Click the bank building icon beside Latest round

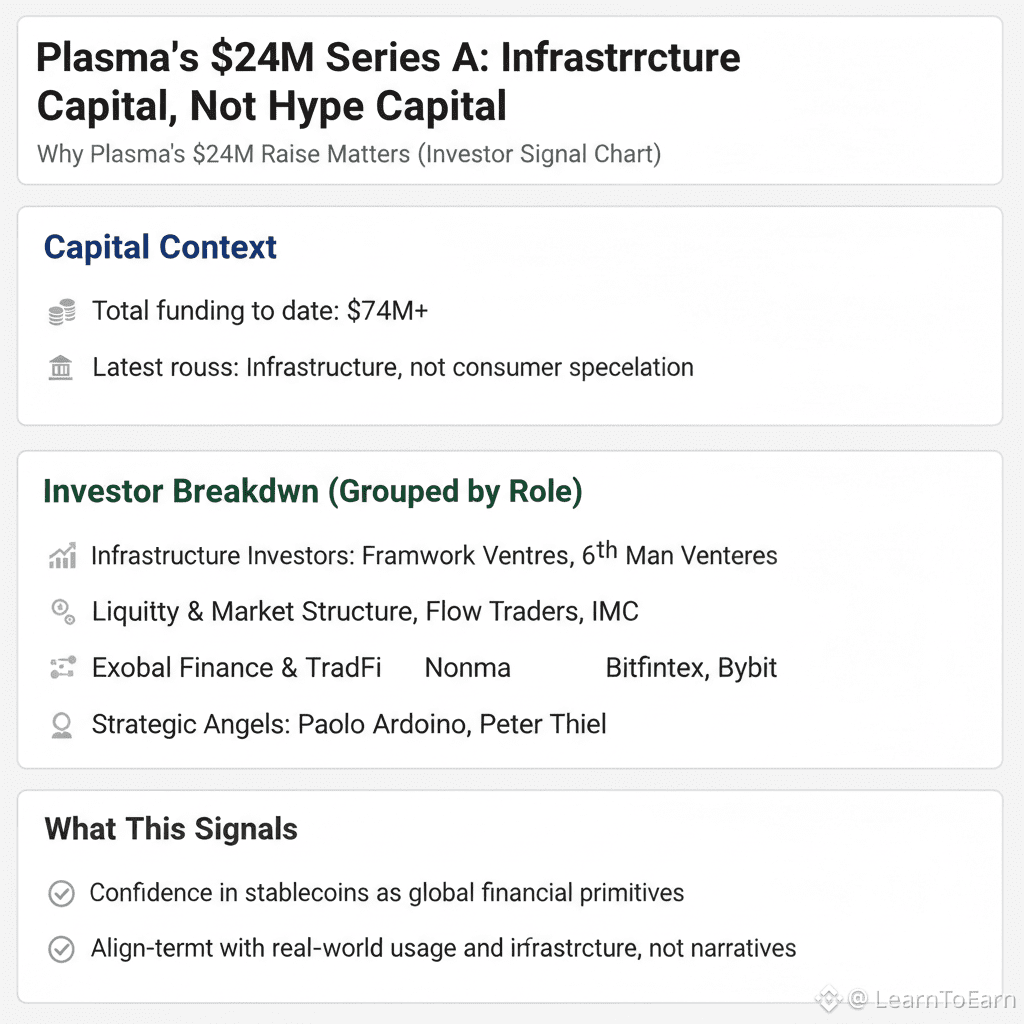61,368
